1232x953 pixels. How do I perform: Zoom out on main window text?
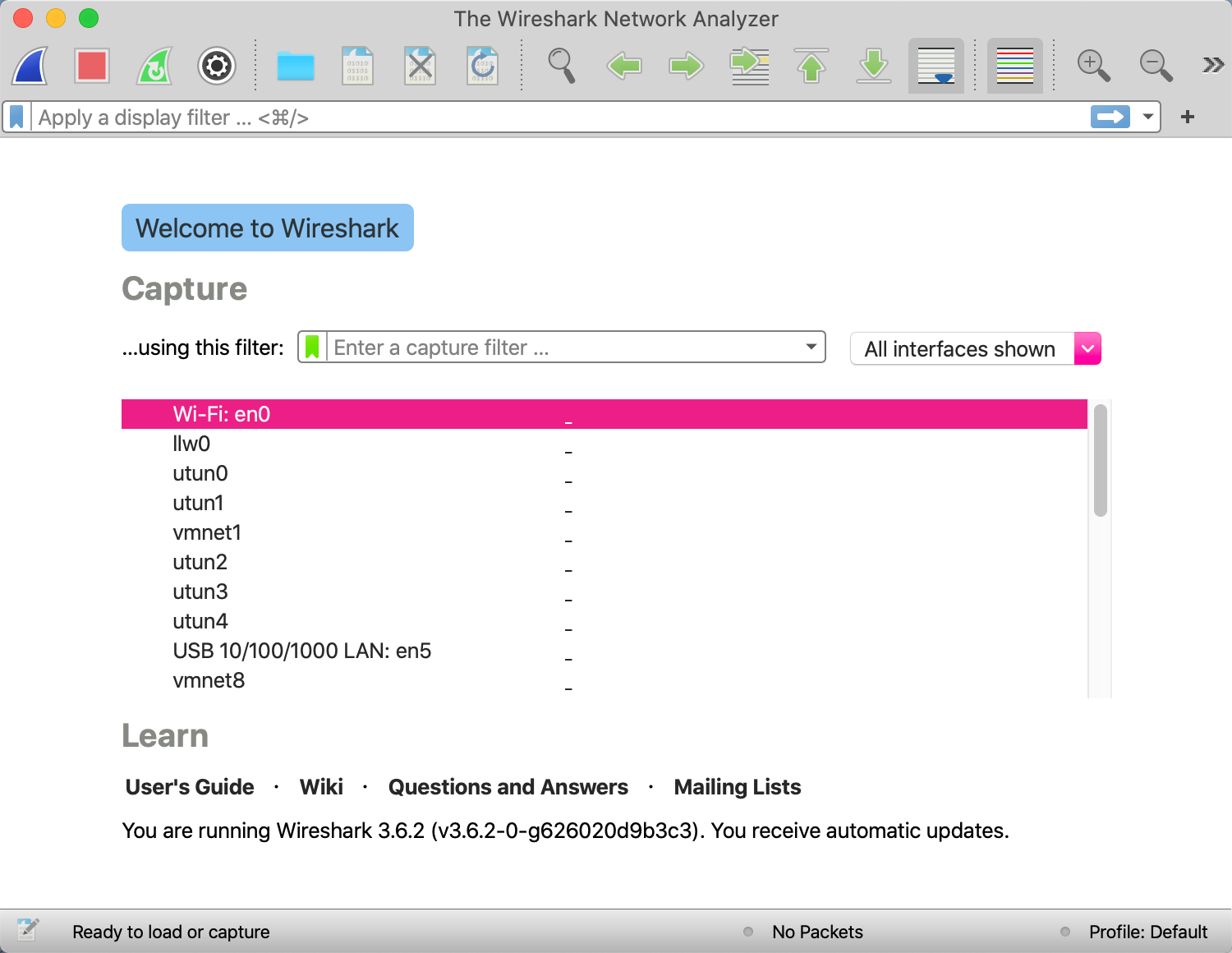[x=1156, y=66]
